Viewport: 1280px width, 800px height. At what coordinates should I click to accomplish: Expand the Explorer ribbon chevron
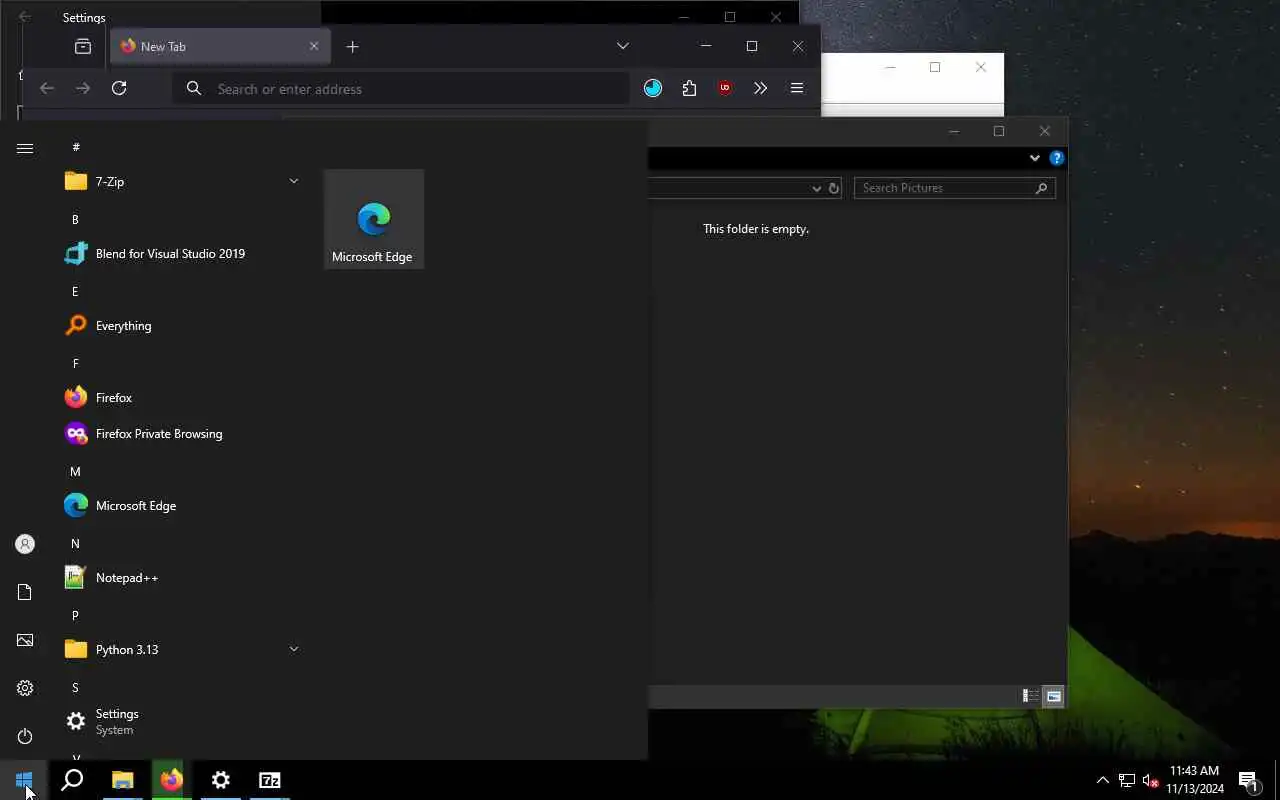click(1035, 158)
